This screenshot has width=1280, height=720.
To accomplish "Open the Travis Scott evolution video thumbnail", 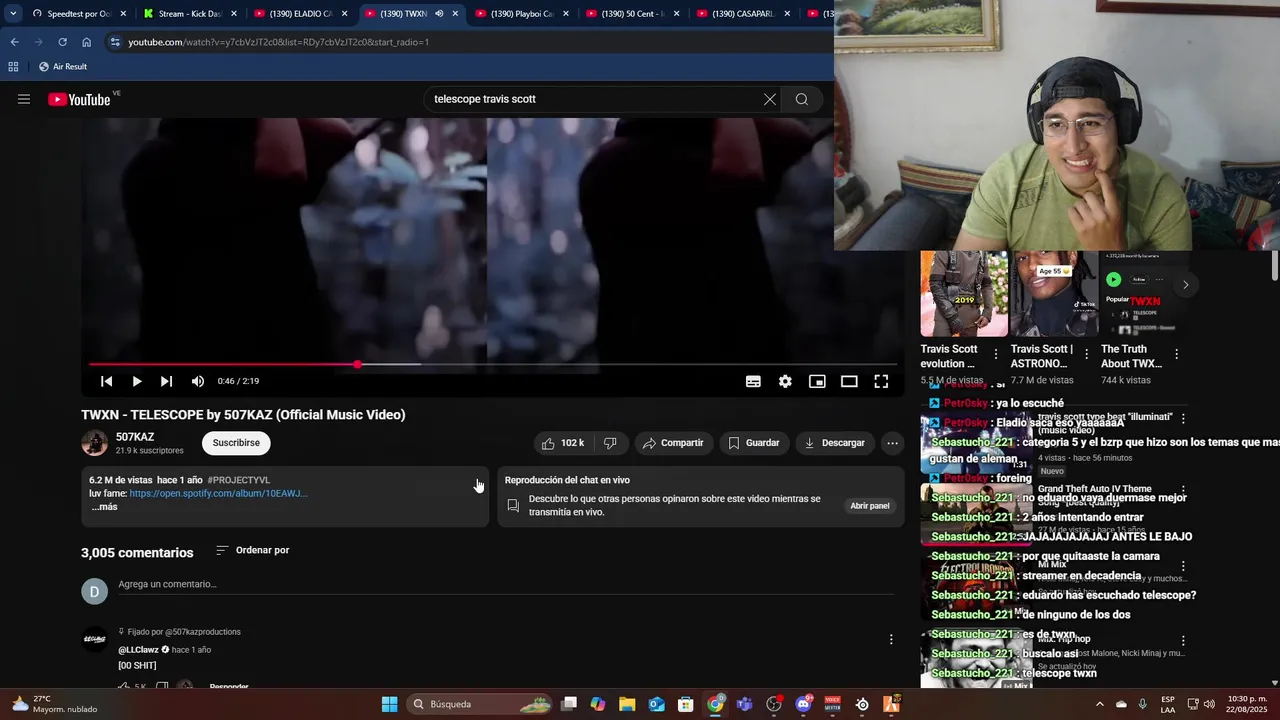I will [964, 294].
